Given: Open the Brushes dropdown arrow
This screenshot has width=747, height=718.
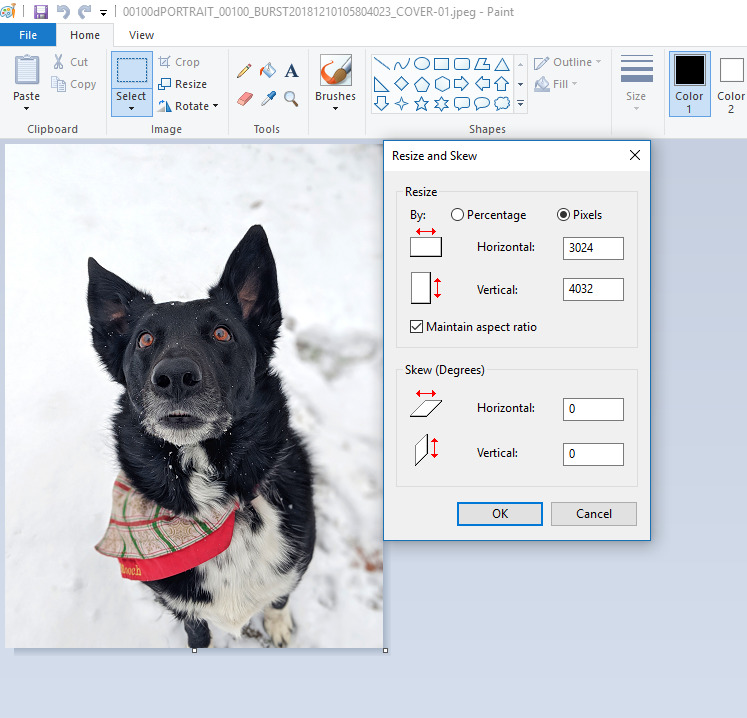Looking at the screenshot, I should [x=335, y=109].
